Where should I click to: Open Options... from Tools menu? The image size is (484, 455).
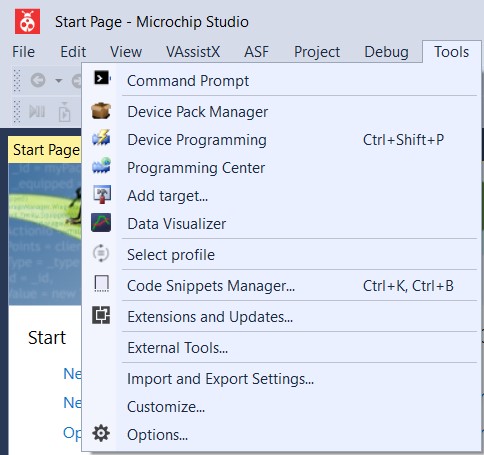point(280,435)
